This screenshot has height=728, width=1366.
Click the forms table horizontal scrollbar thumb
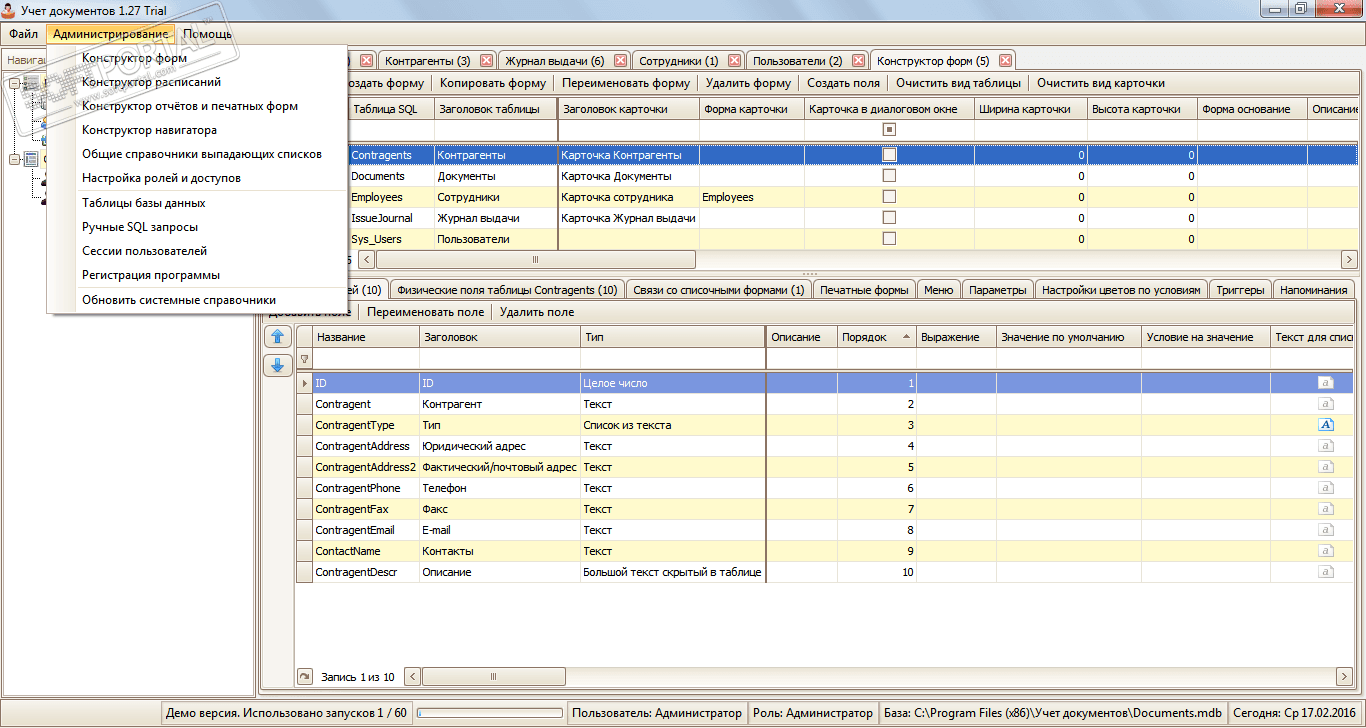click(535, 260)
